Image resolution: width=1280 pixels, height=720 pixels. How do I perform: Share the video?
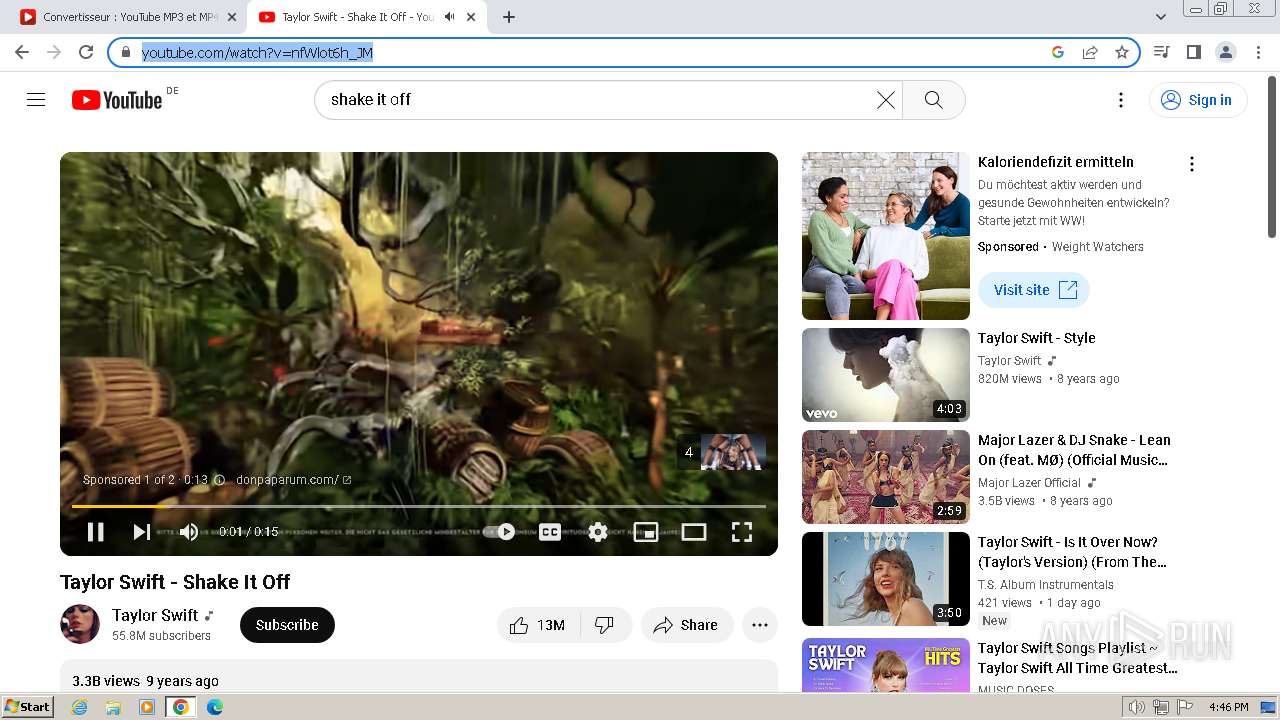tap(687, 625)
